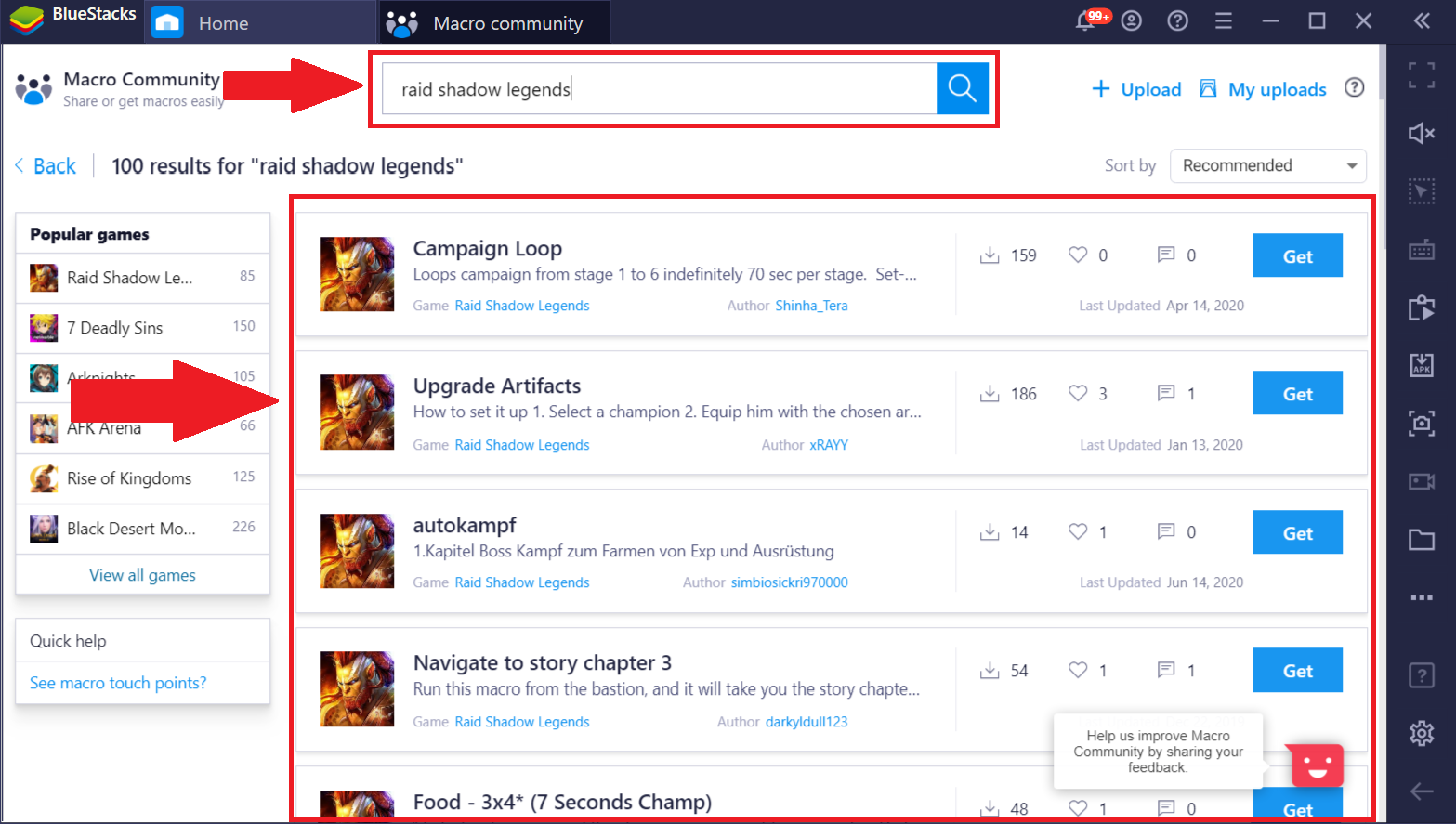Focus the macro search input field
Image resolution: width=1456 pixels, height=824 pixels.
coord(659,88)
